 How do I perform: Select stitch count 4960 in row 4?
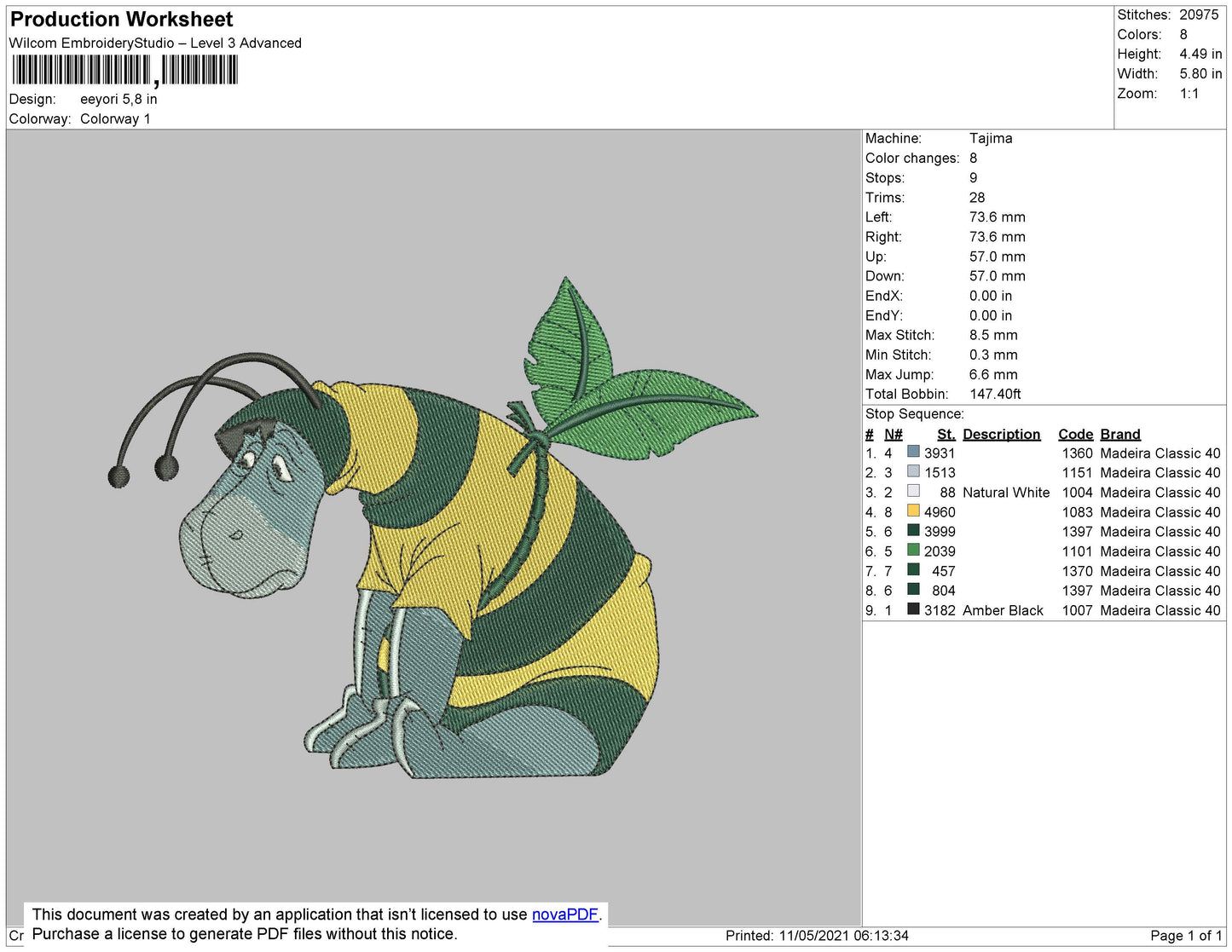coord(940,512)
